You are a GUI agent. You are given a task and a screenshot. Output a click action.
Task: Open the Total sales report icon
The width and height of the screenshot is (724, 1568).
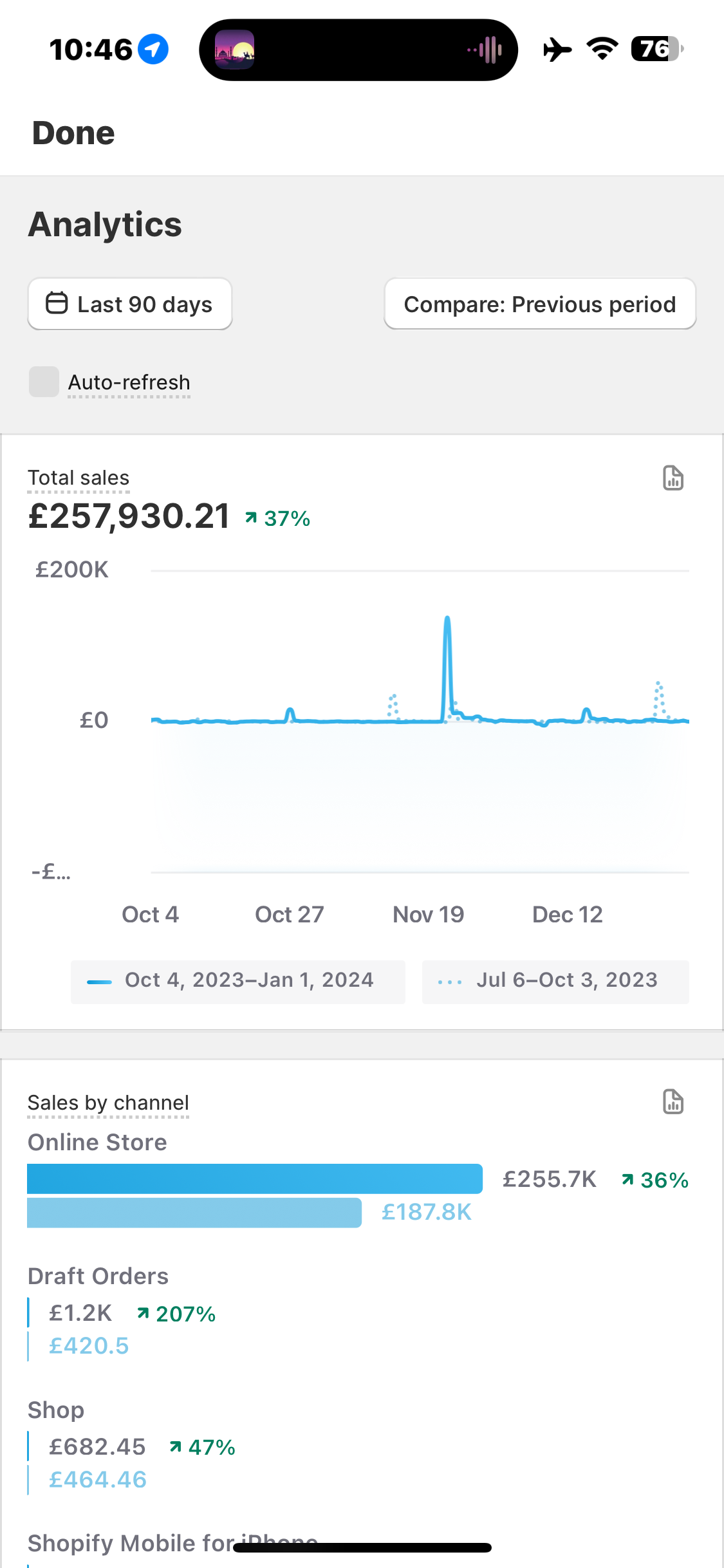click(x=673, y=478)
